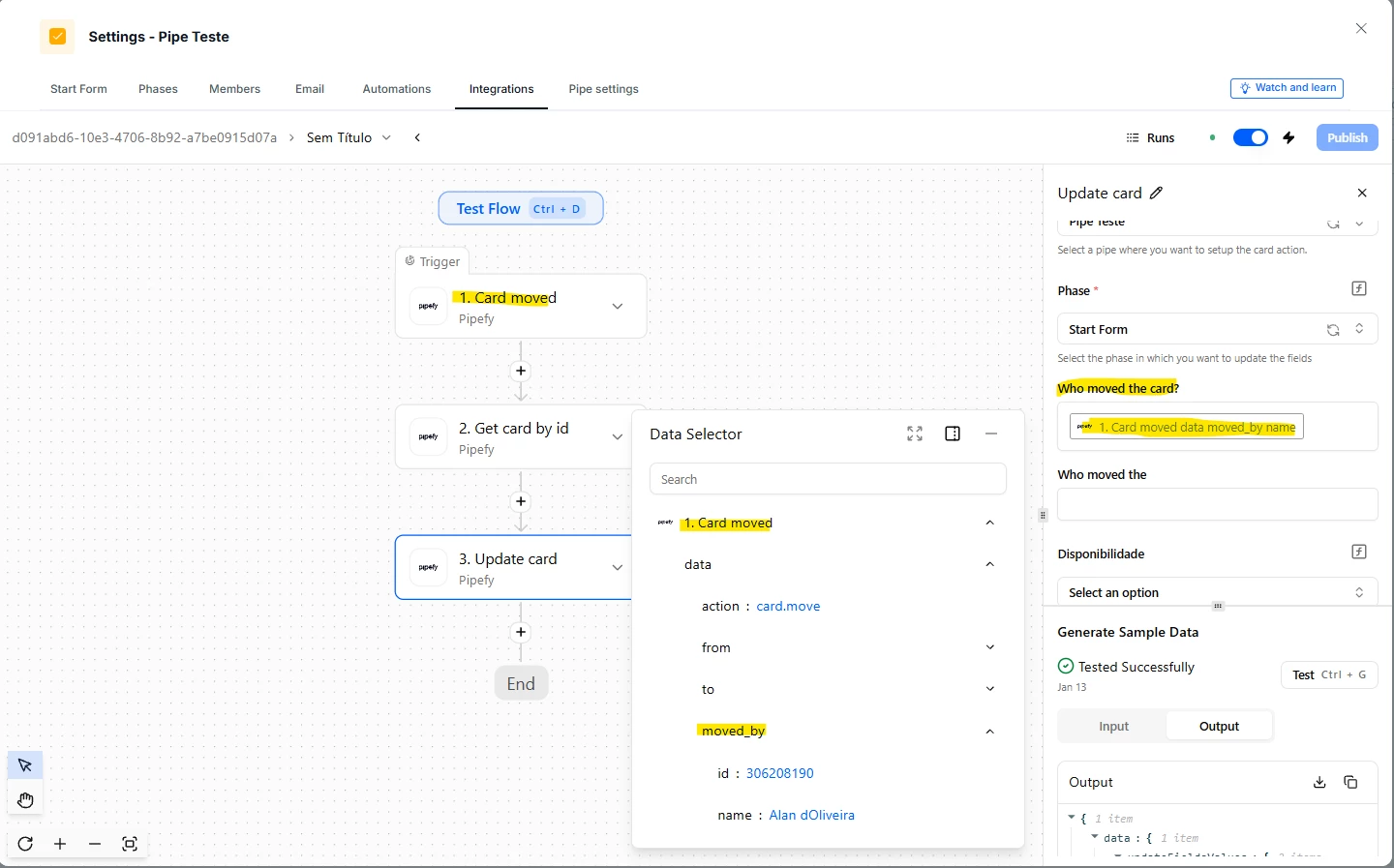Click the Data Selector search field
The height and width of the screenshot is (868, 1394).
point(828,479)
